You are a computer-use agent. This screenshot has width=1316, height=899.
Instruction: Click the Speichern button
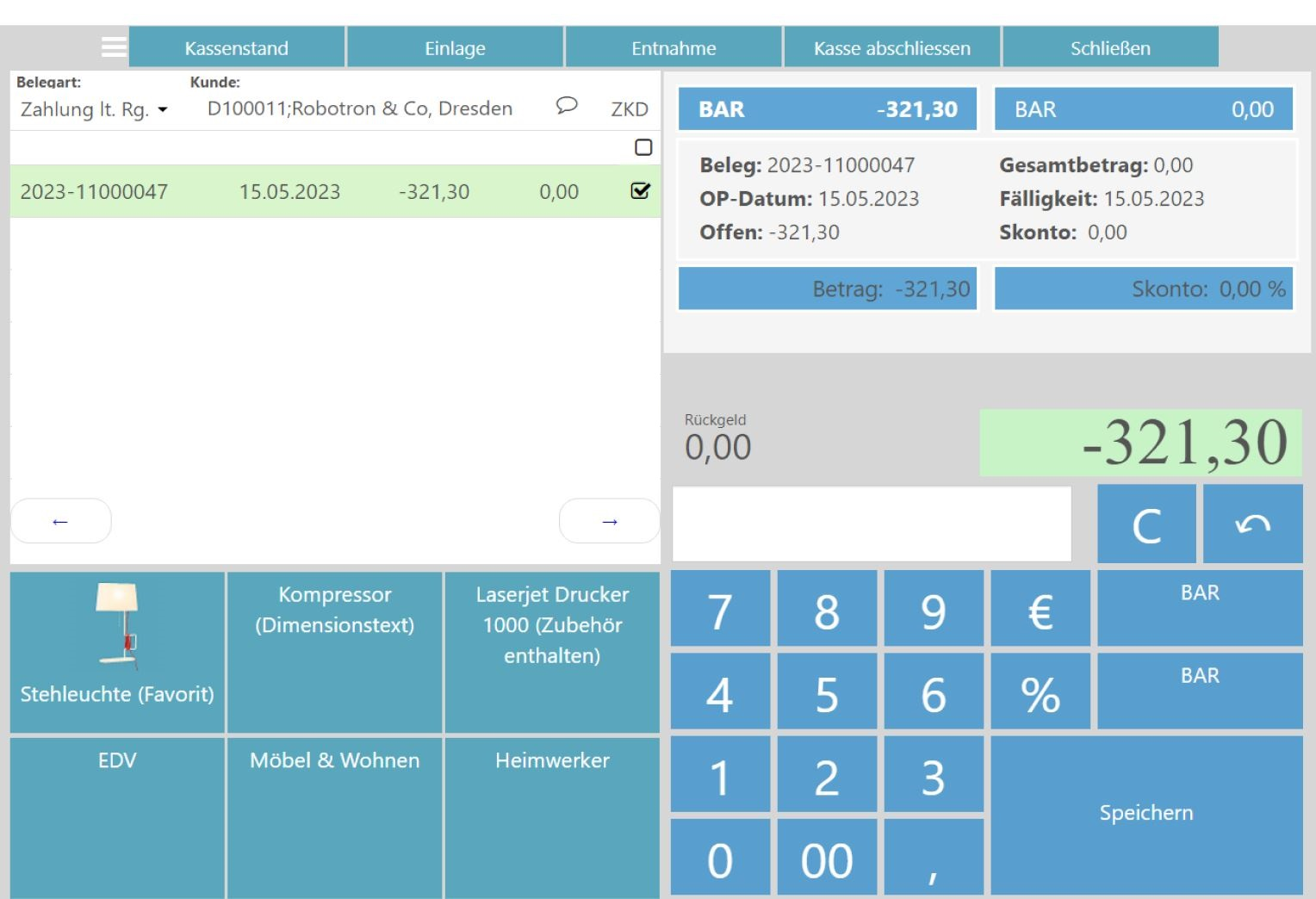1145,814
